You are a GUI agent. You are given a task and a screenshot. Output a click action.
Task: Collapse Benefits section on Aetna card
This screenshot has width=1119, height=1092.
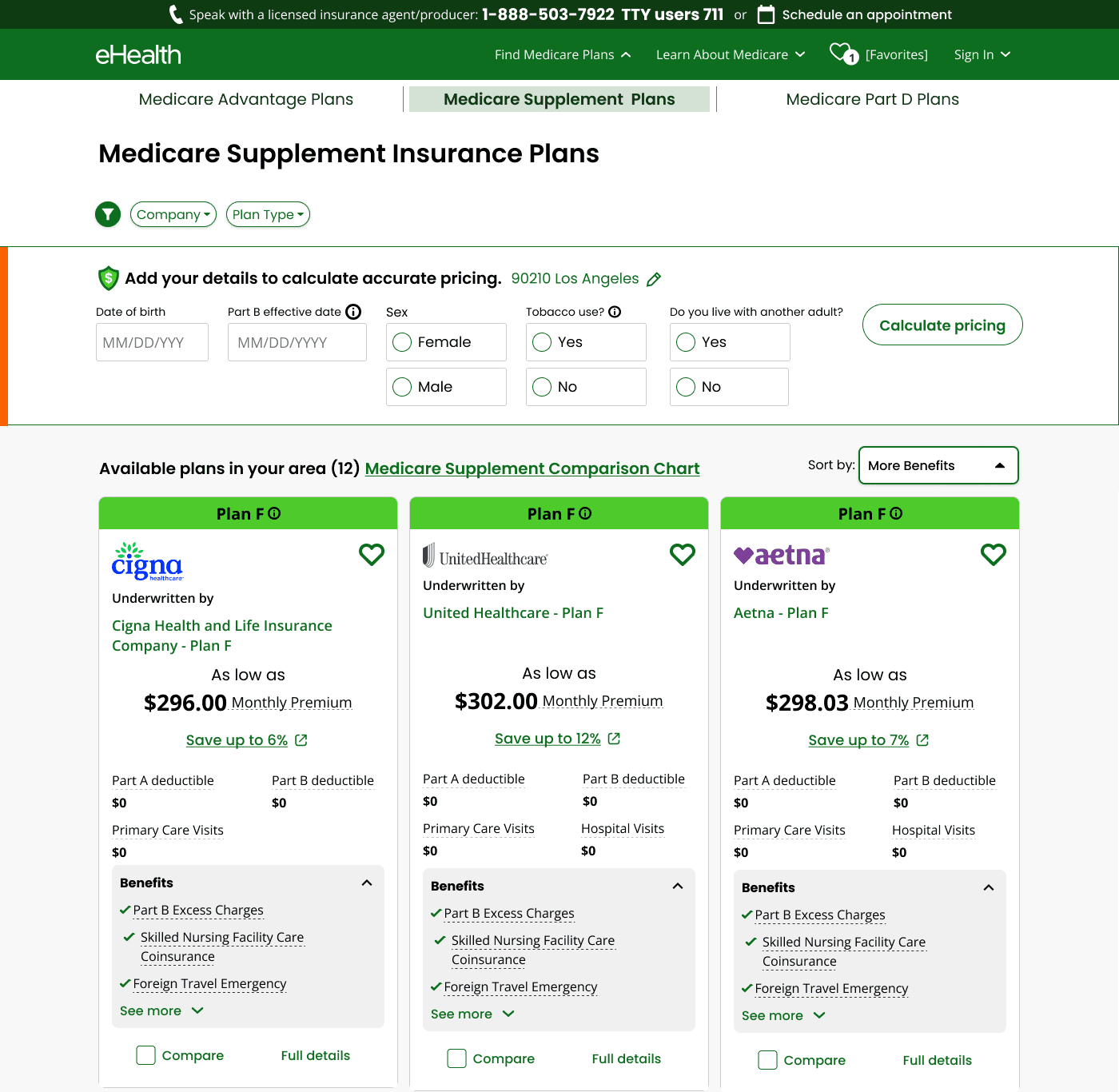[989, 887]
